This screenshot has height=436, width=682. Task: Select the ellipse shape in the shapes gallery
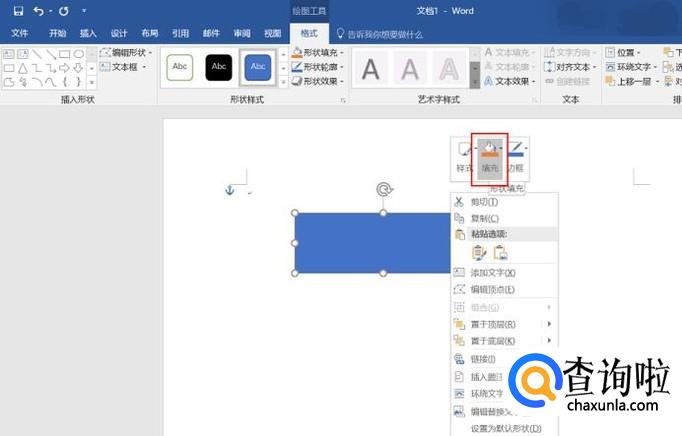[x=79, y=54]
